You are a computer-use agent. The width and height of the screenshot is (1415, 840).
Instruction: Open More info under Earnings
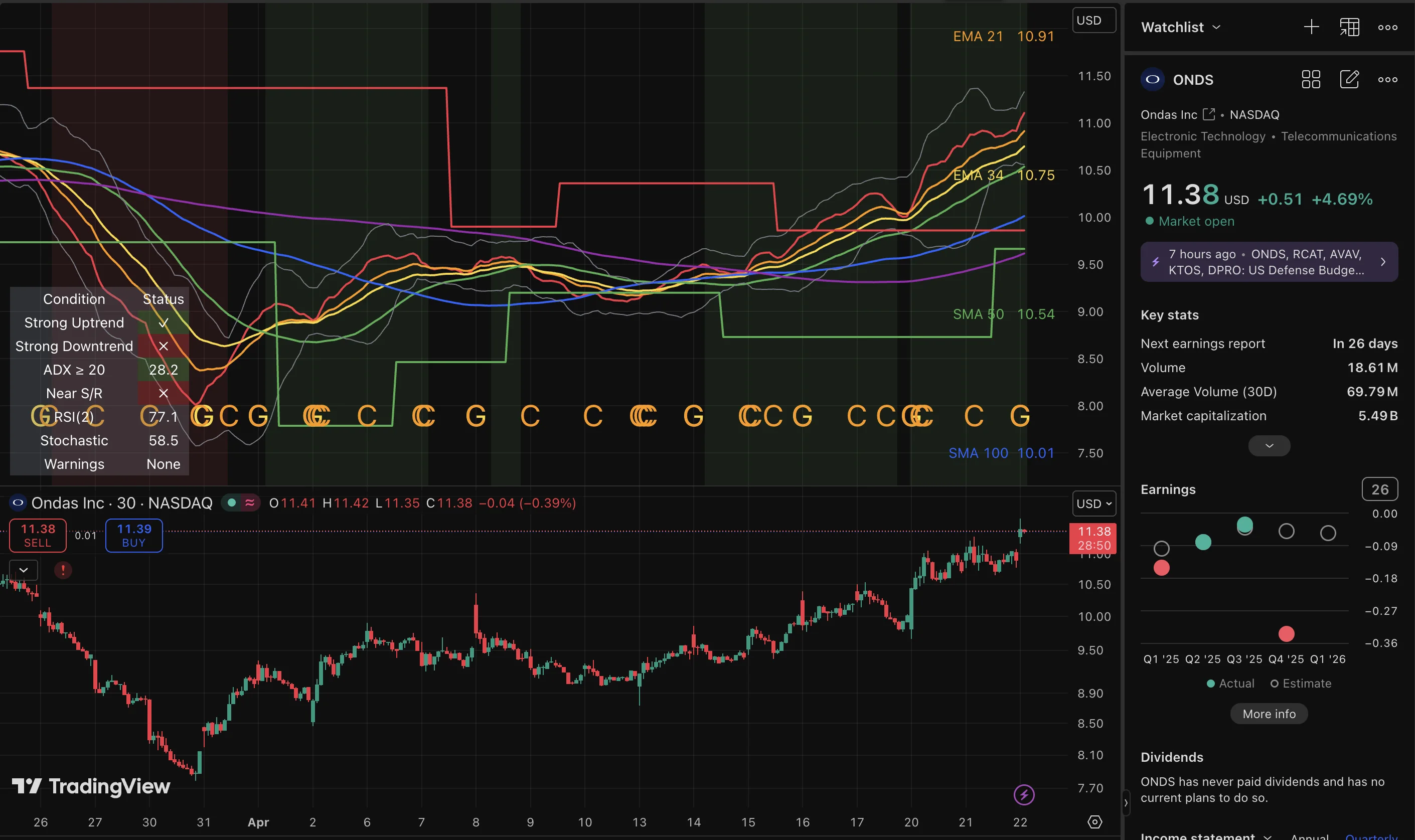tap(1269, 714)
